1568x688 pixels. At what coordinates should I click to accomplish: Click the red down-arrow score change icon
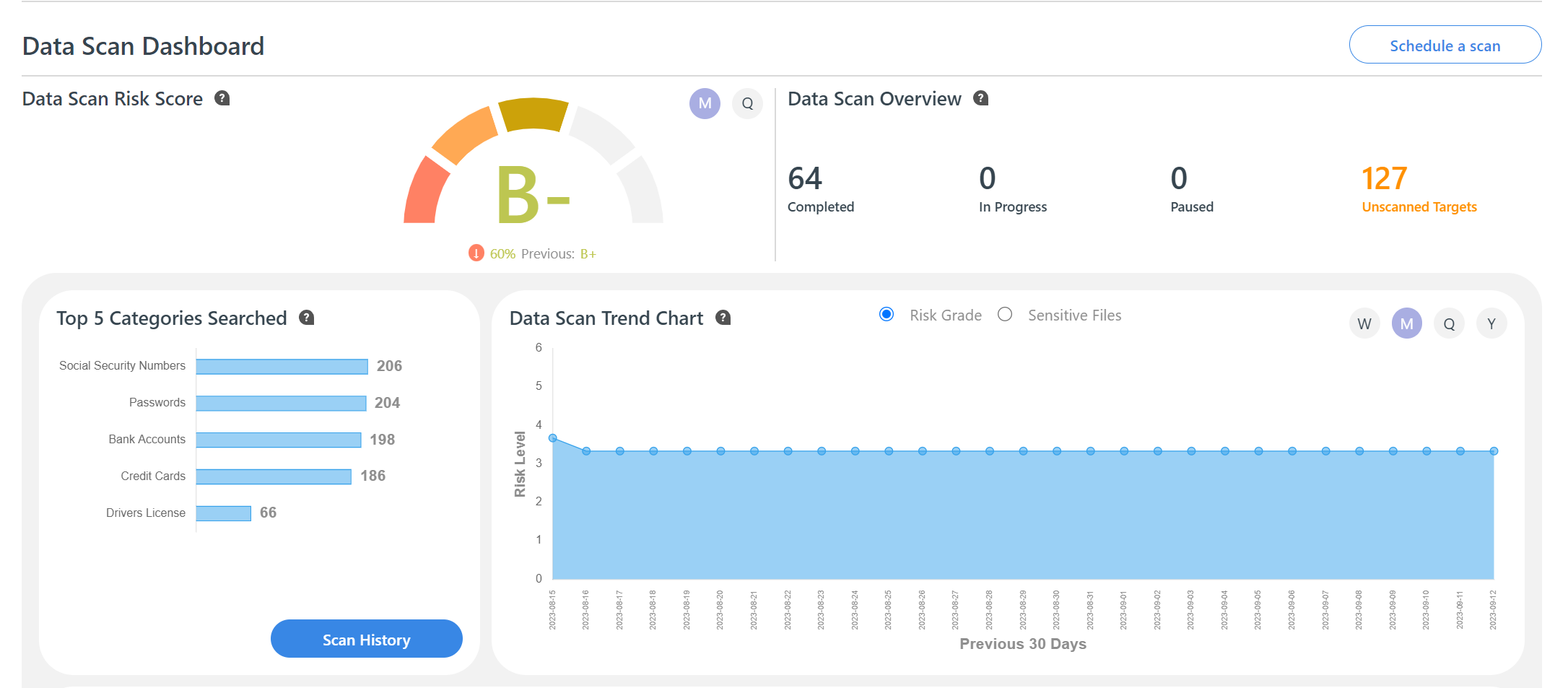pyautogui.click(x=476, y=253)
